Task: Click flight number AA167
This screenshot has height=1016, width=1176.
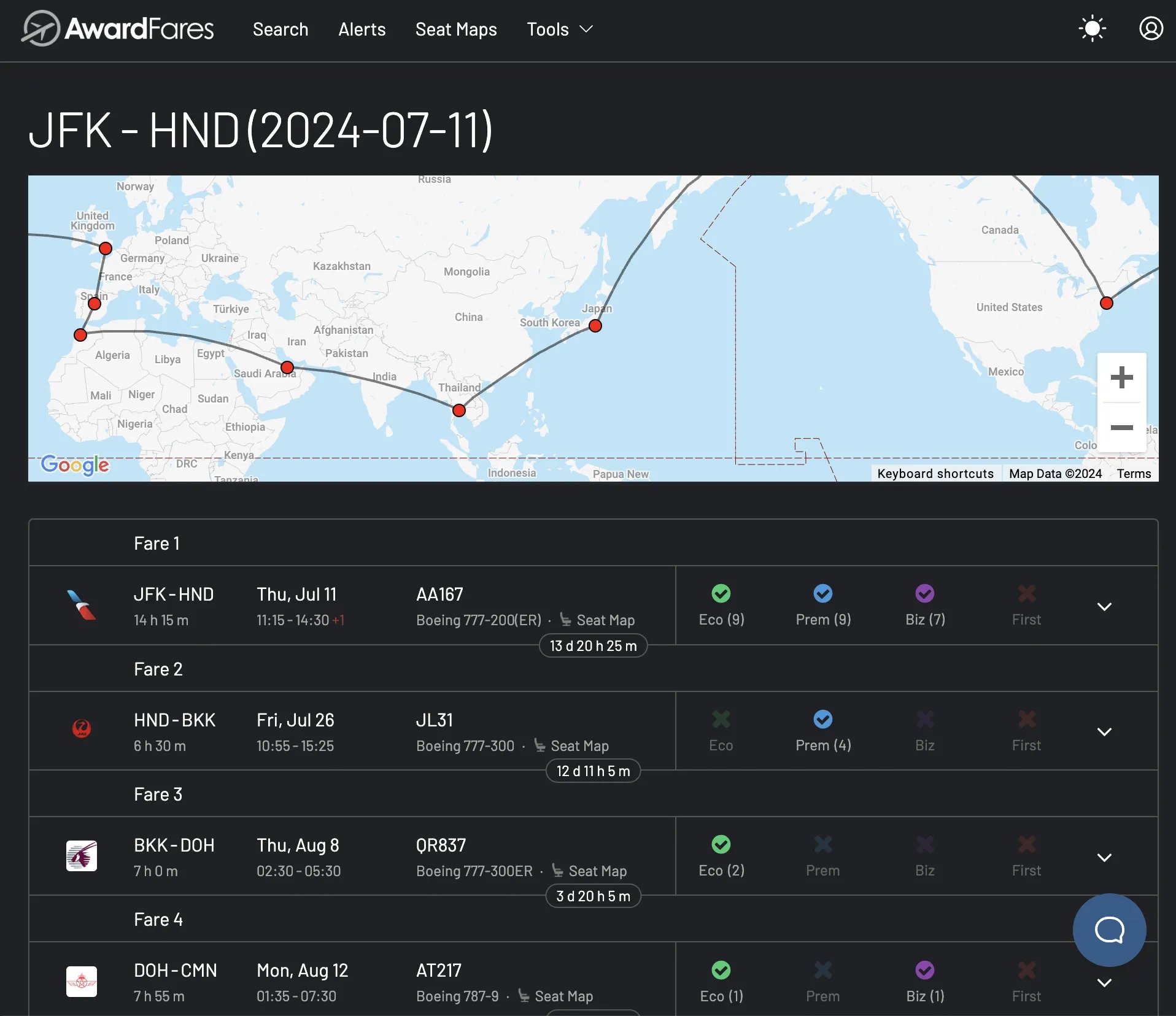Action: click(439, 594)
